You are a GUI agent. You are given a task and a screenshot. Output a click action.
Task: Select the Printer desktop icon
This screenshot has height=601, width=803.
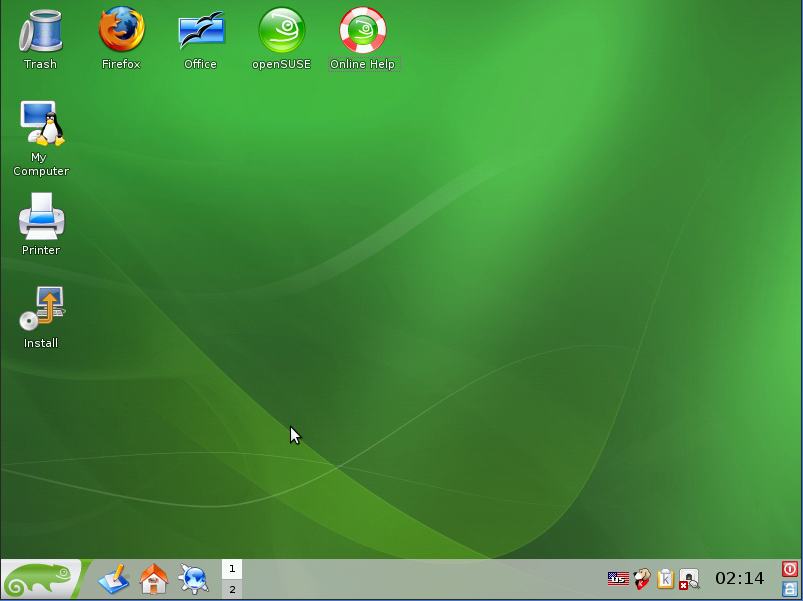coord(41,217)
